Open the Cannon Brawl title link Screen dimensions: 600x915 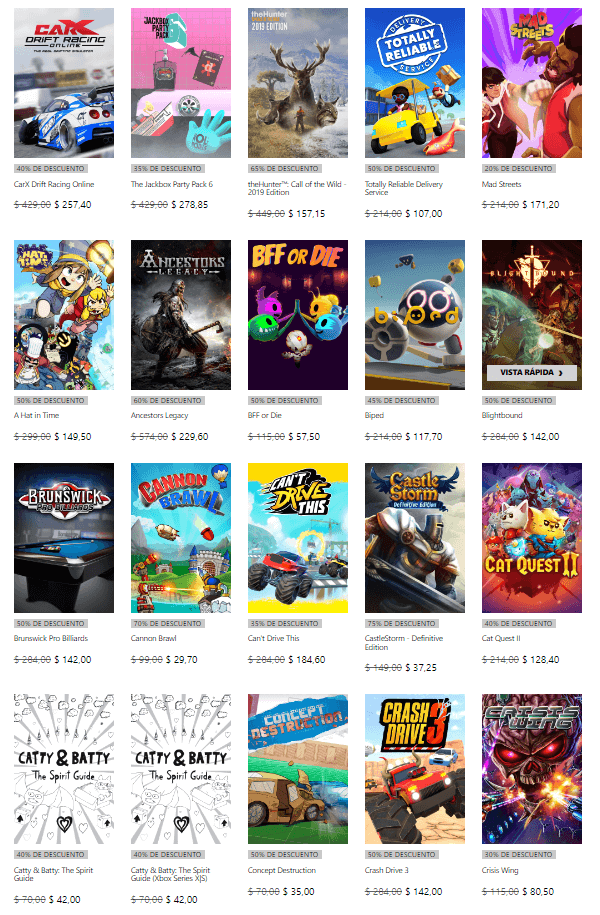click(x=154, y=638)
